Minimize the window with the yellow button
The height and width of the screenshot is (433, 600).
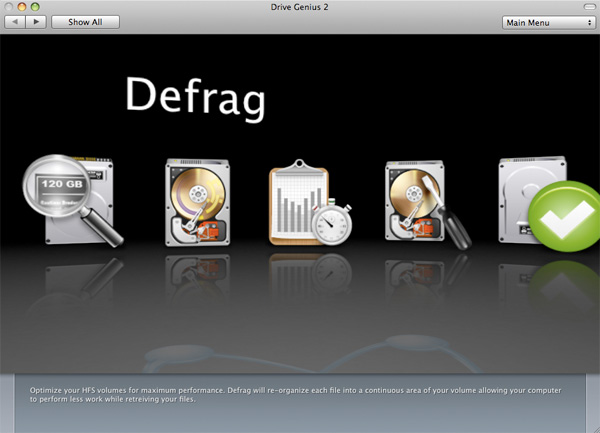tap(22, 7)
